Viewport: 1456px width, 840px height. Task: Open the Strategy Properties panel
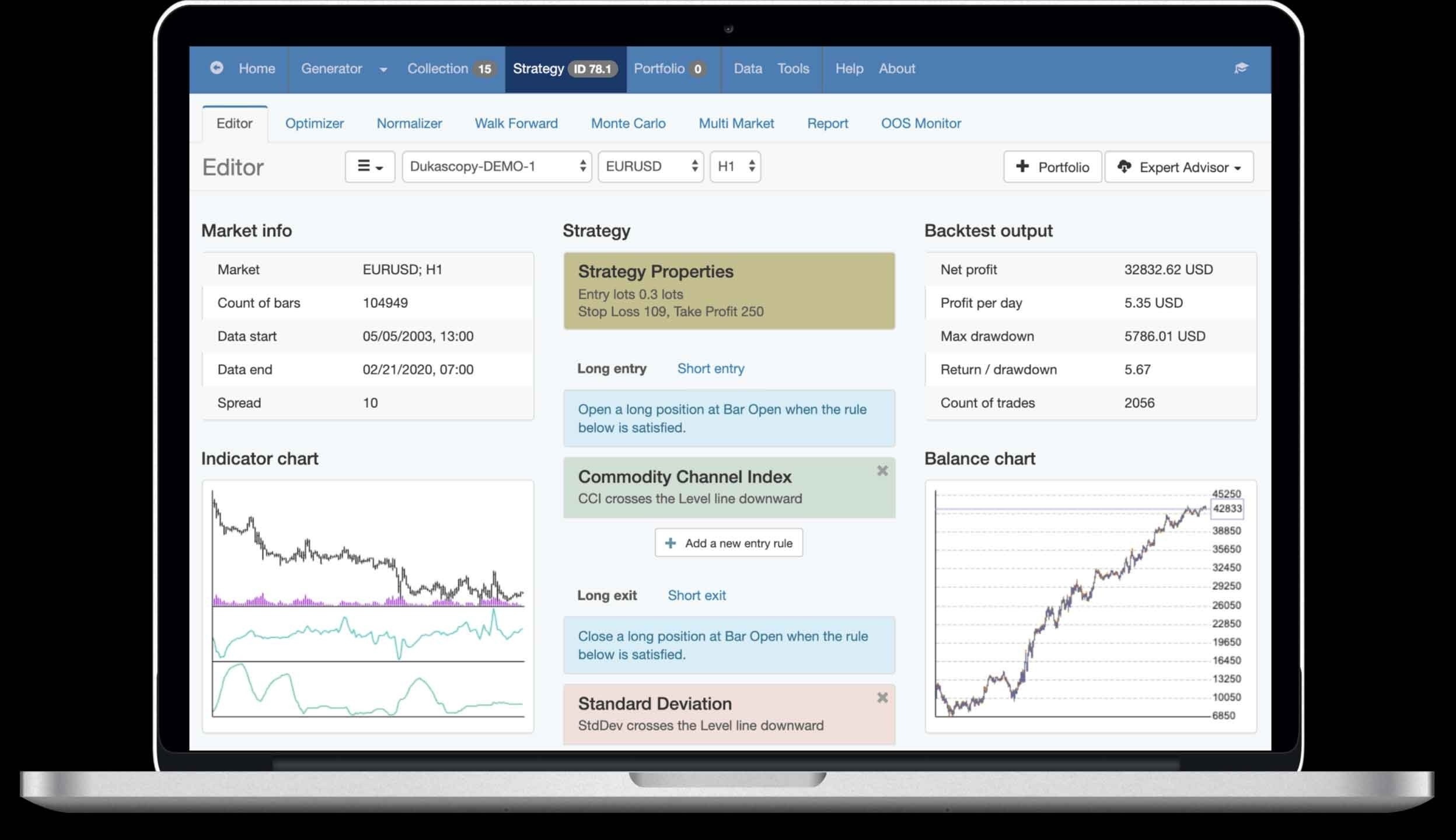pyautogui.click(x=728, y=291)
